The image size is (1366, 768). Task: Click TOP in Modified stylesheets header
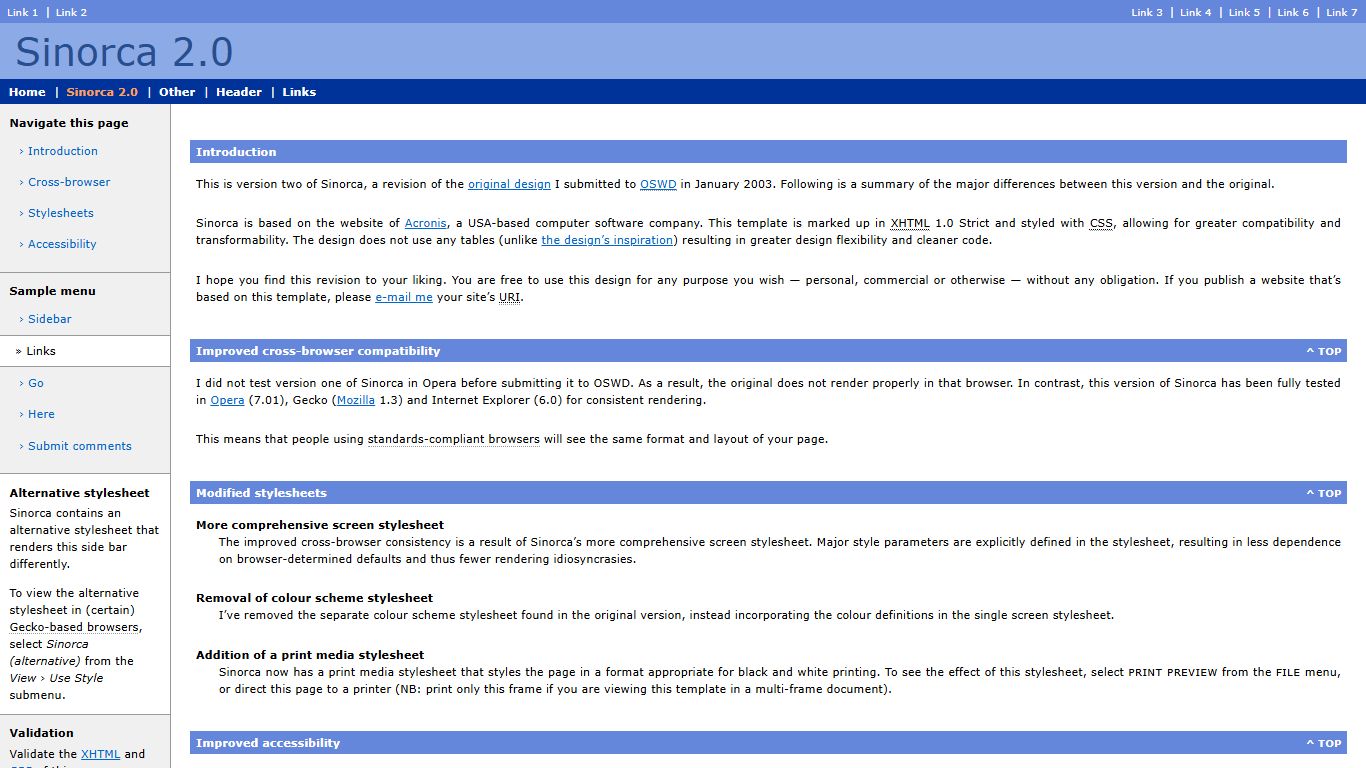click(1324, 493)
